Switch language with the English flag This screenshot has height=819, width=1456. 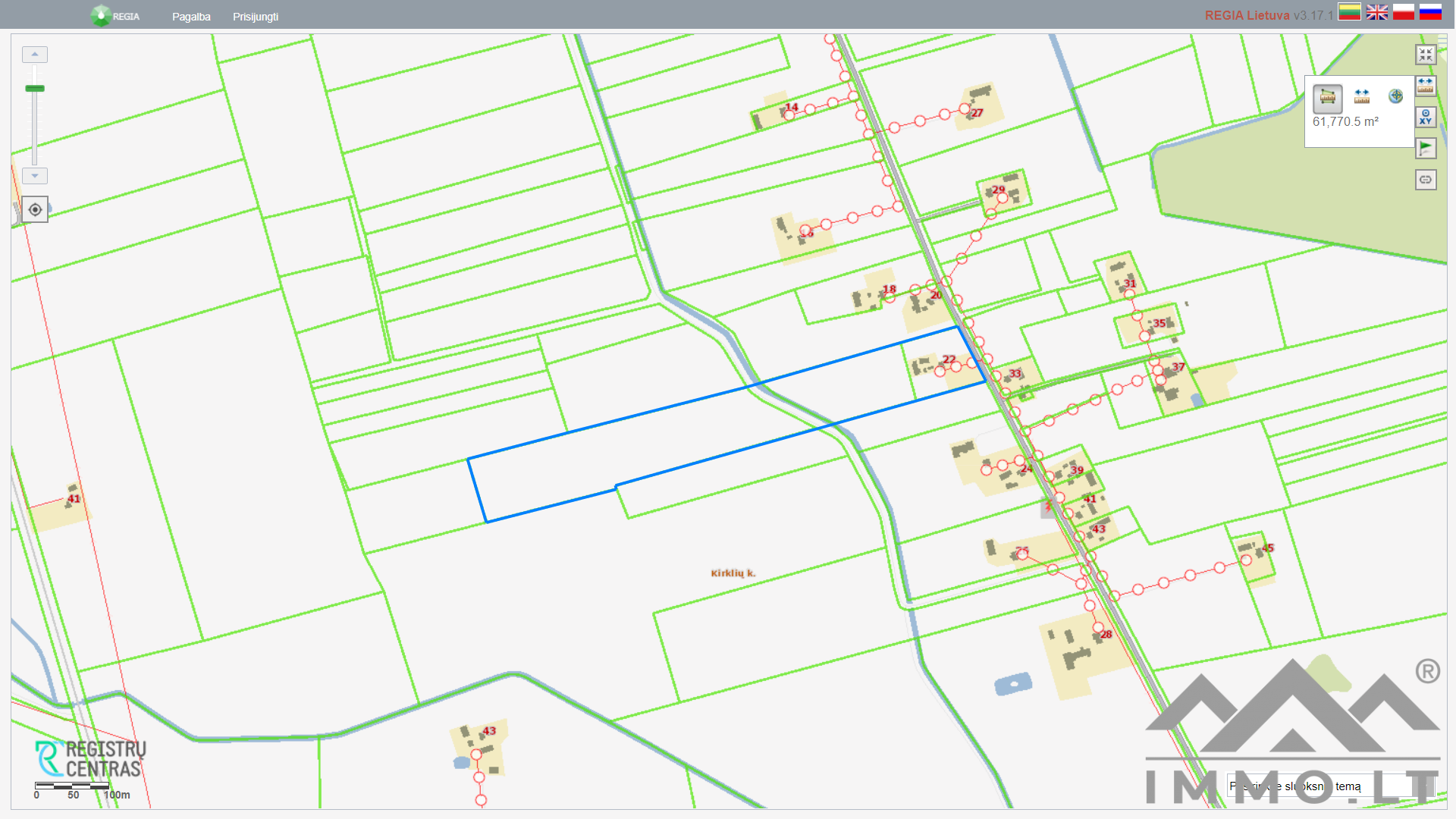pos(1377,12)
